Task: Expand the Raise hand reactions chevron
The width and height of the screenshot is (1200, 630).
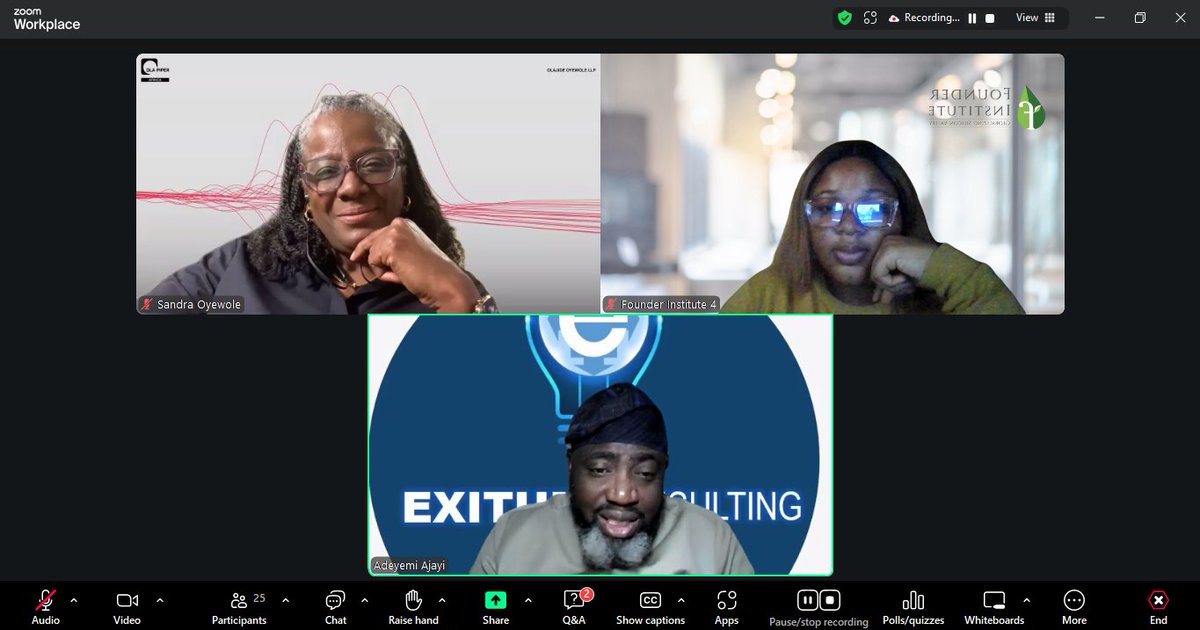Action: pos(442,600)
